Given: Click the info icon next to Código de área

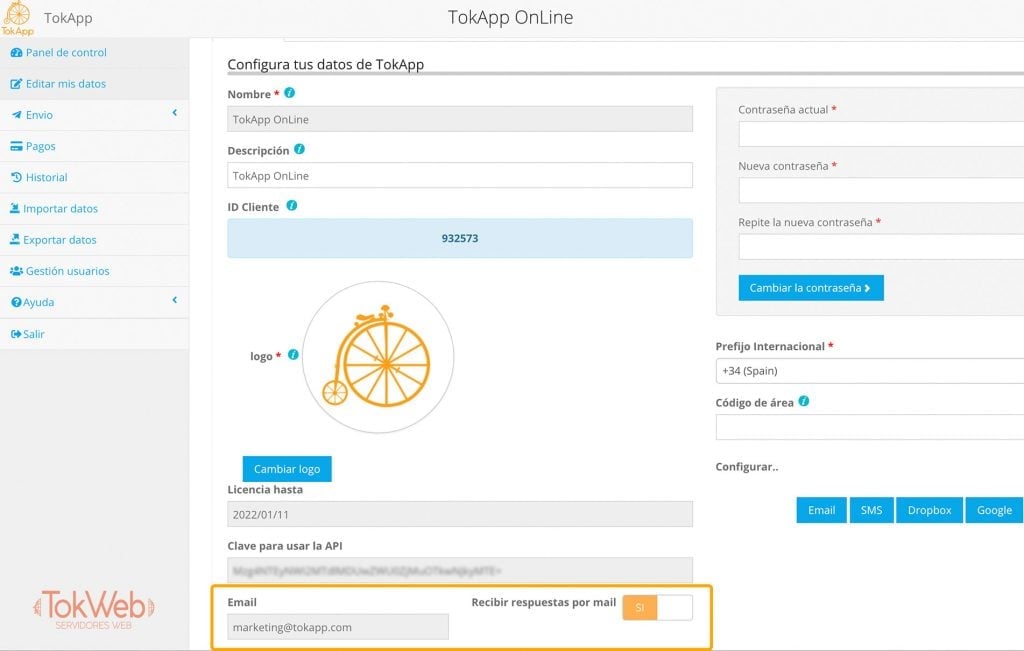Looking at the screenshot, I should point(804,401).
